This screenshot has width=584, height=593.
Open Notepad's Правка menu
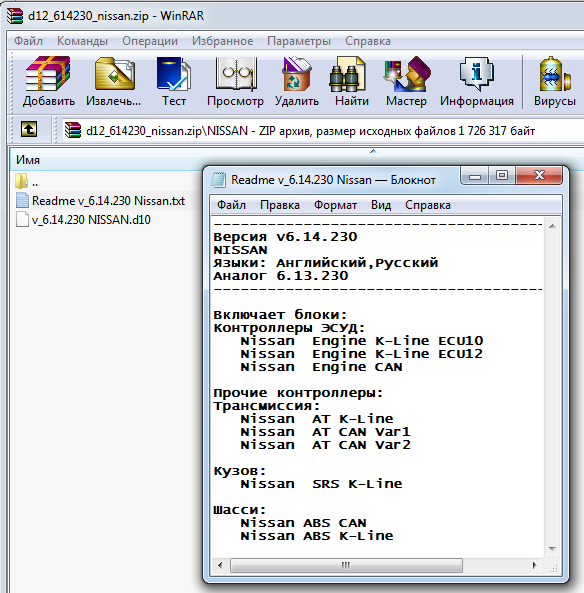[x=280, y=205]
